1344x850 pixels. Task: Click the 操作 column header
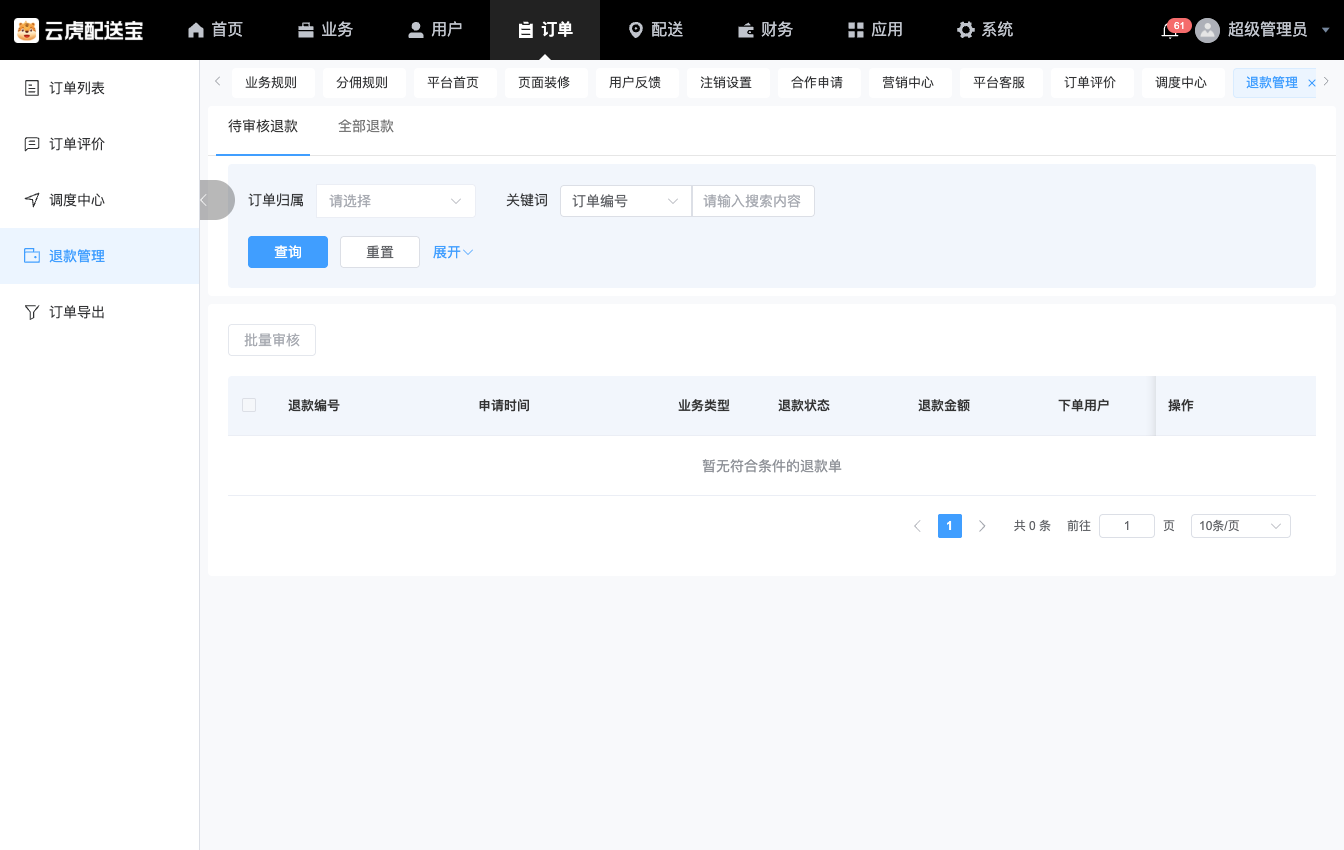click(1181, 406)
